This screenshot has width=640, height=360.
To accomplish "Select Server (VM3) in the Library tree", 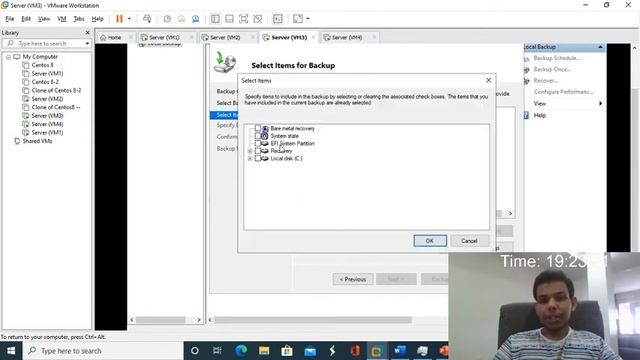I will [47, 116].
